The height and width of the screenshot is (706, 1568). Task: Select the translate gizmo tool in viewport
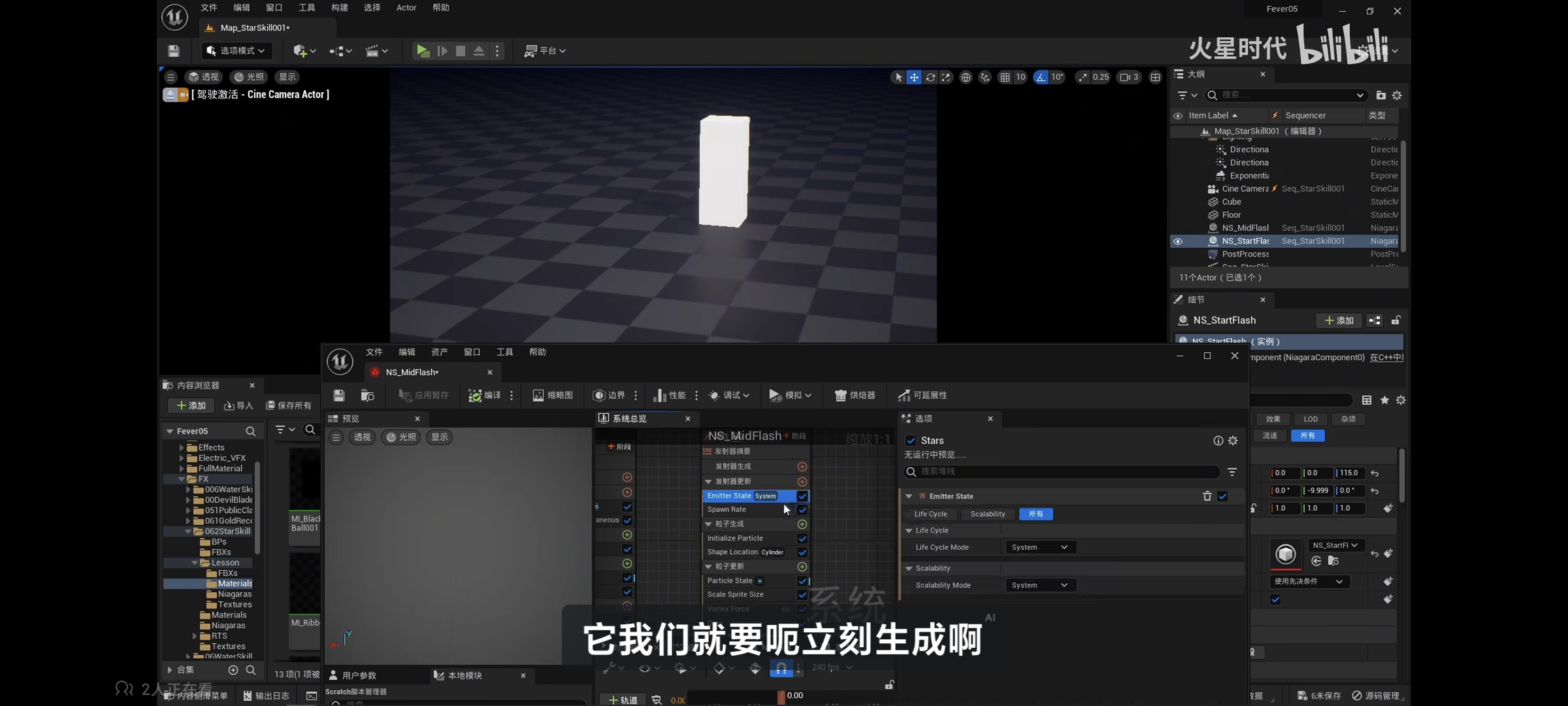(914, 77)
